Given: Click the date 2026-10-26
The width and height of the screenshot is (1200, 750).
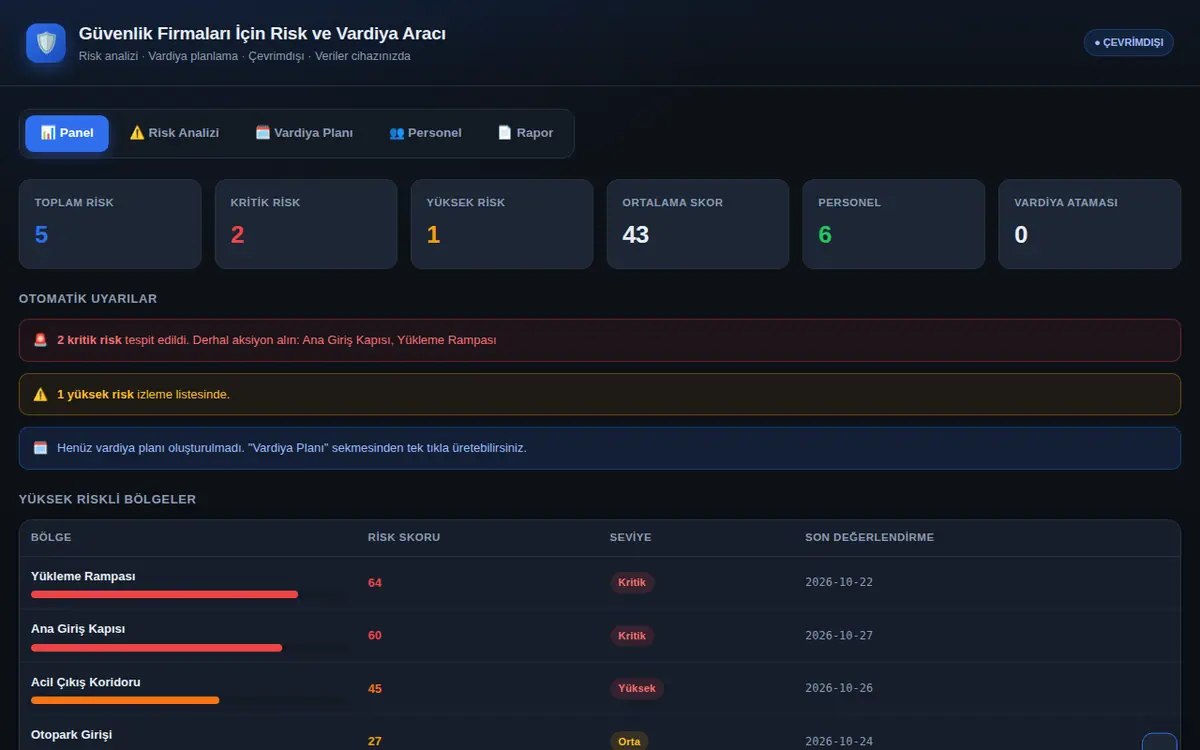Looking at the screenshot, I should tap(839, 688).
